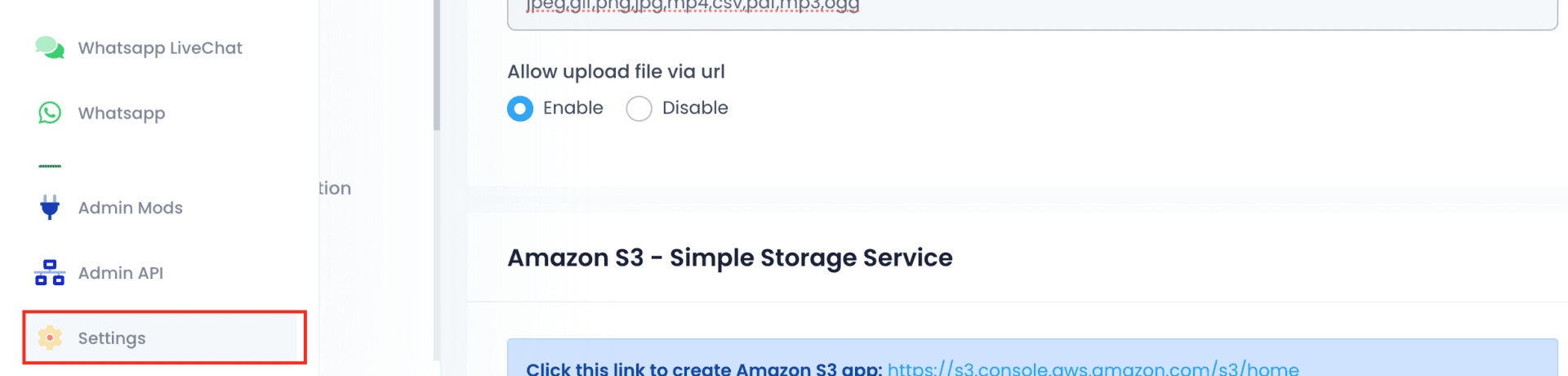The image size is (1568, 376).
Task: Select the highlighted Settings menu label
Action: tap(112, 338)
